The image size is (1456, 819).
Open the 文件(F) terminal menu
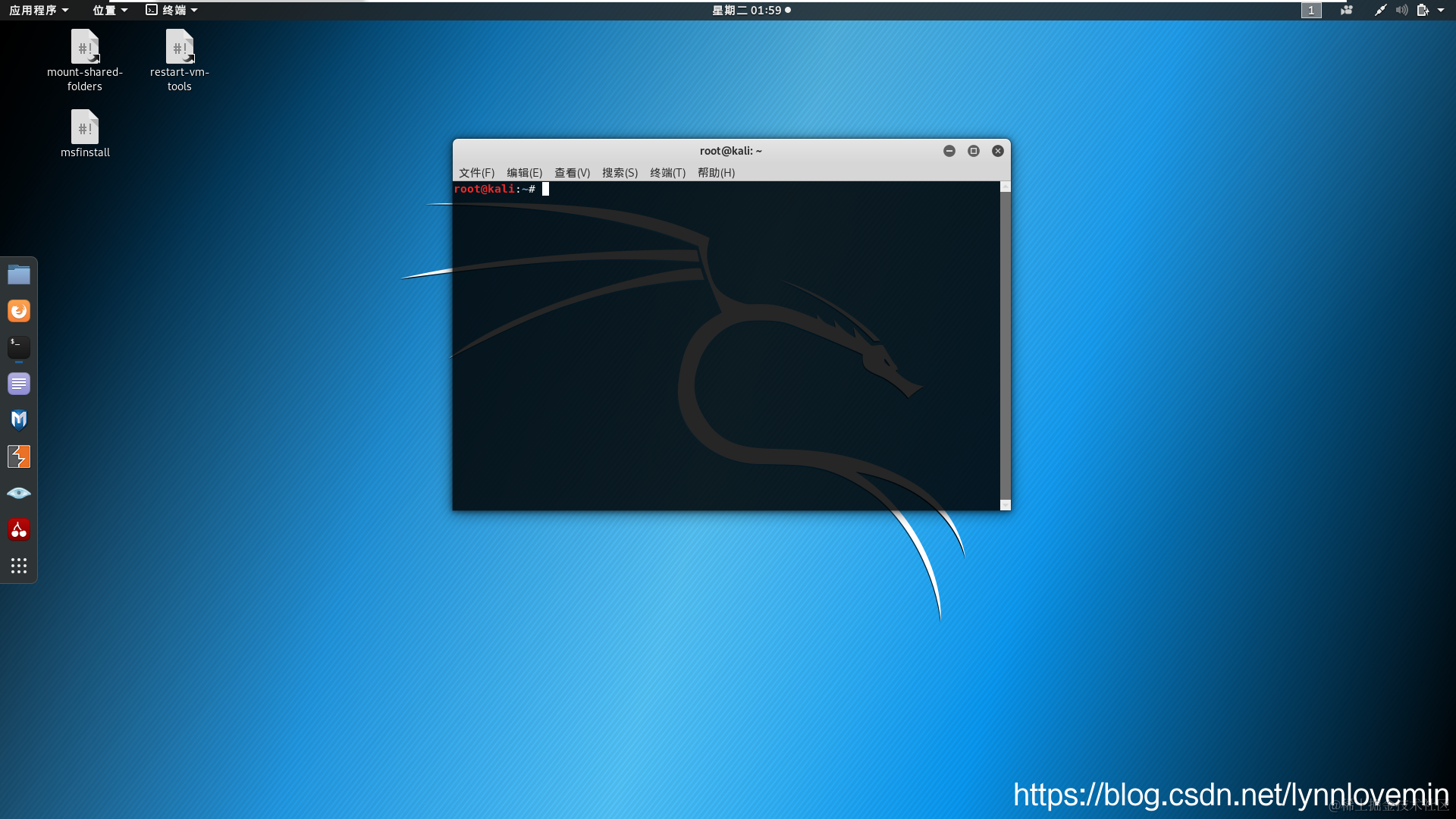[476, 173]
